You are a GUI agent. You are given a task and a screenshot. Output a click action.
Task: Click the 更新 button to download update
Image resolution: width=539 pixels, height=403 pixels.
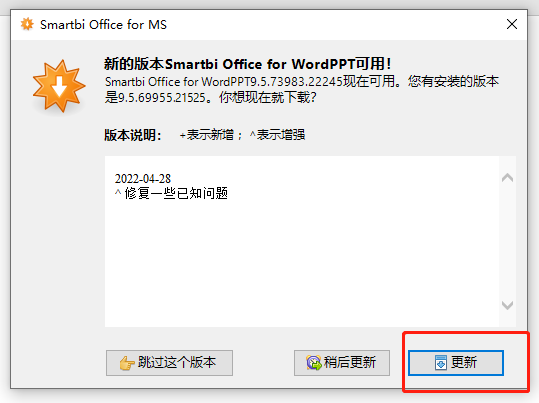pos(456,363)
